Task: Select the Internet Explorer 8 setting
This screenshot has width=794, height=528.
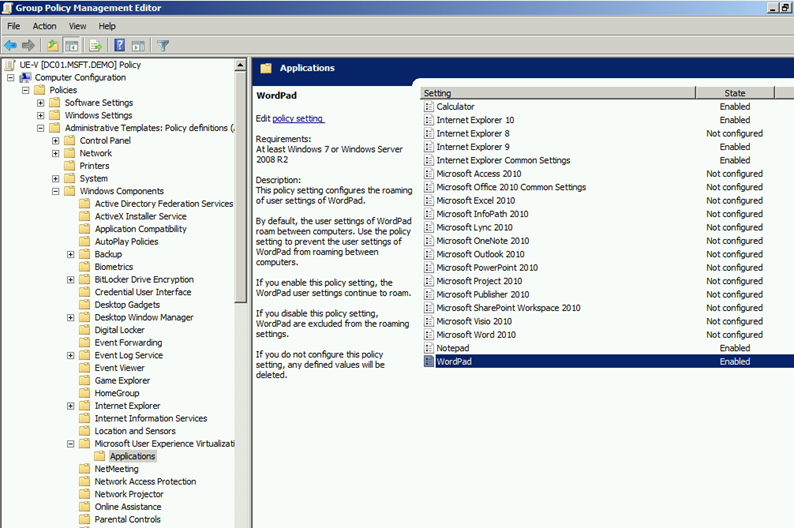Action: [x=473, y=133]
